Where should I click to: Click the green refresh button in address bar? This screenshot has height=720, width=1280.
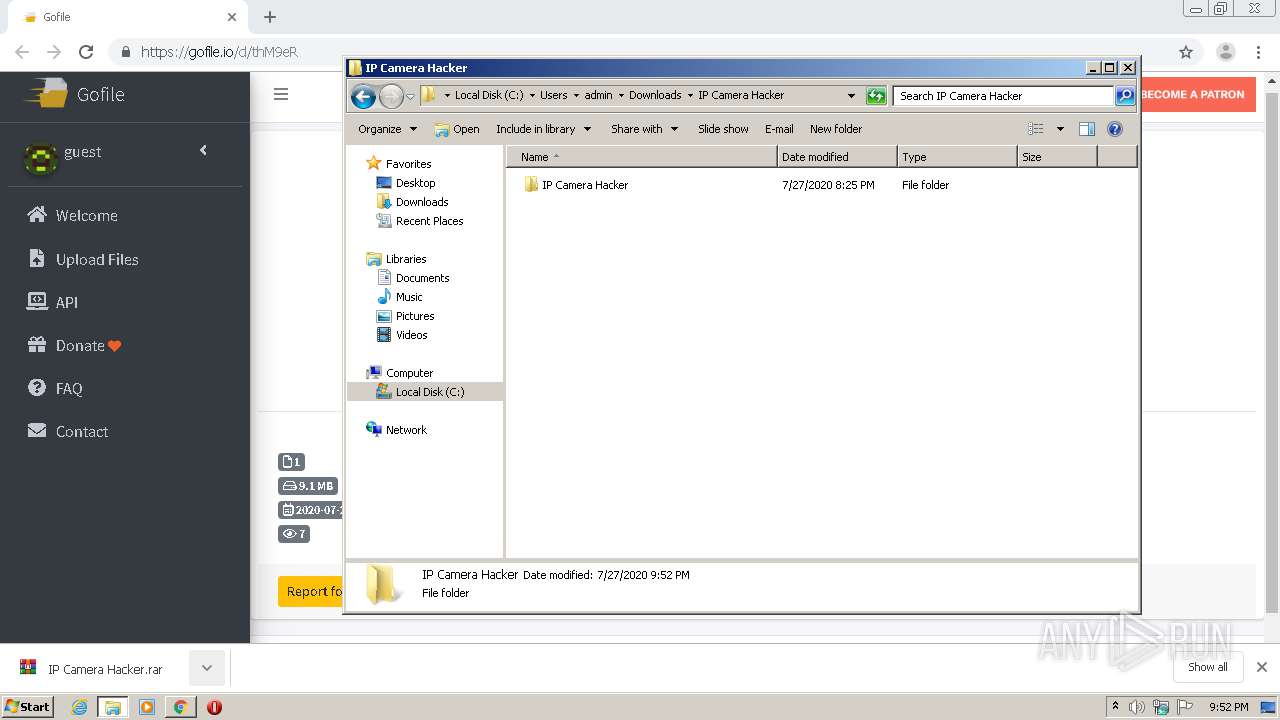pyautogui.click(x=876, y=96)
